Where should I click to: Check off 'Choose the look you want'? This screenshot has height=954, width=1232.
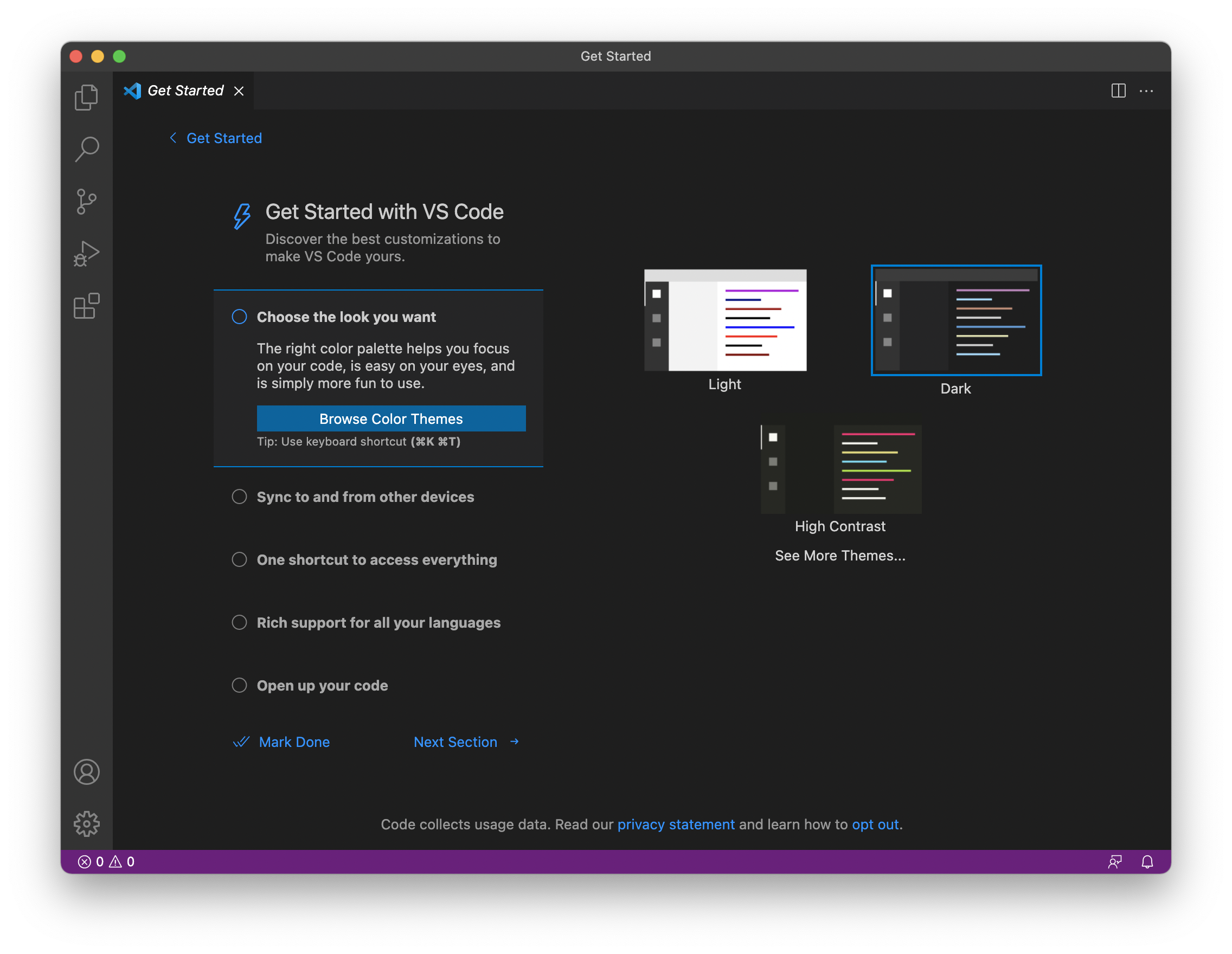(x=239, y=317)
